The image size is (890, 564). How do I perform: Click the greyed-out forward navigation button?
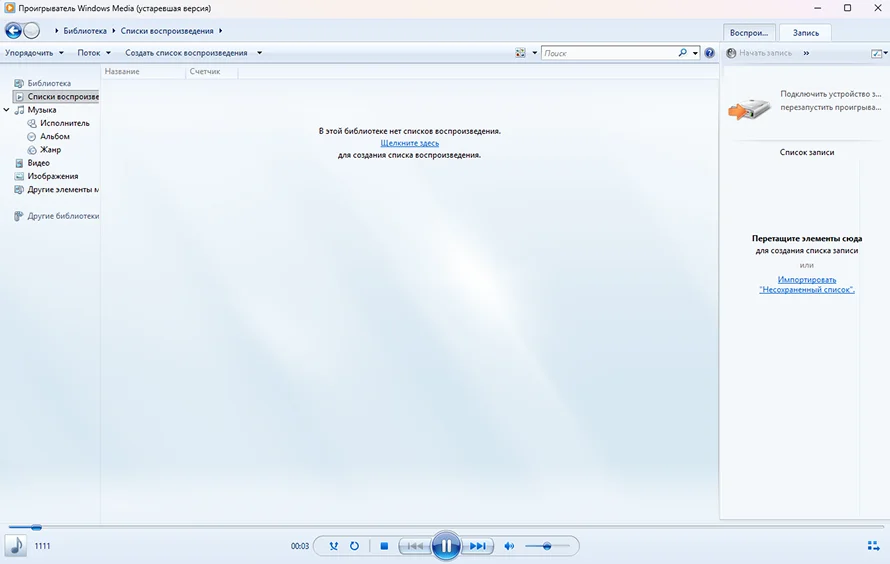tap(32, 31)
